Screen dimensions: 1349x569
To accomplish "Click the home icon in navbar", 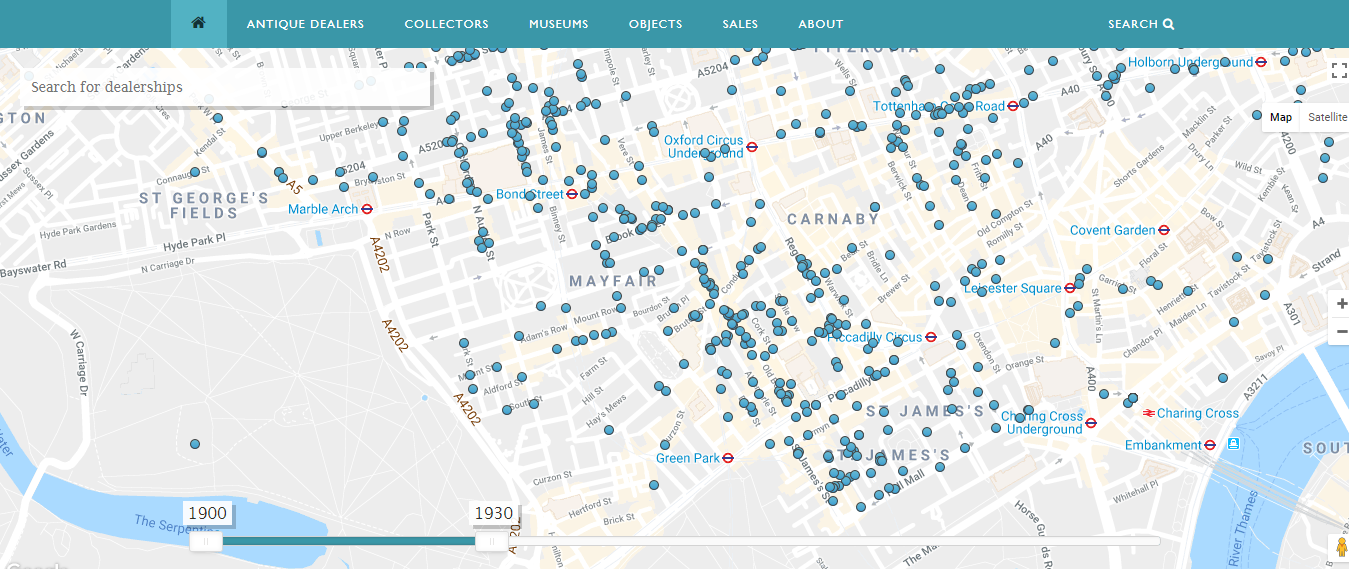I will point(198,24).
